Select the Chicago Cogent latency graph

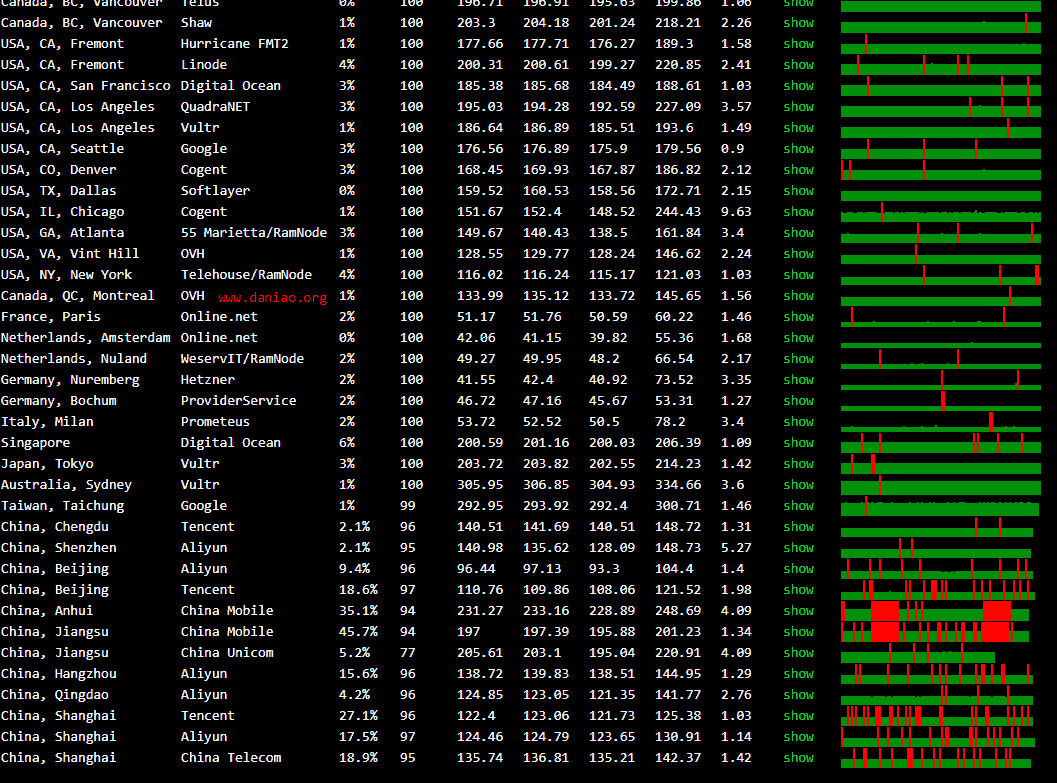[x=940, y=212]
